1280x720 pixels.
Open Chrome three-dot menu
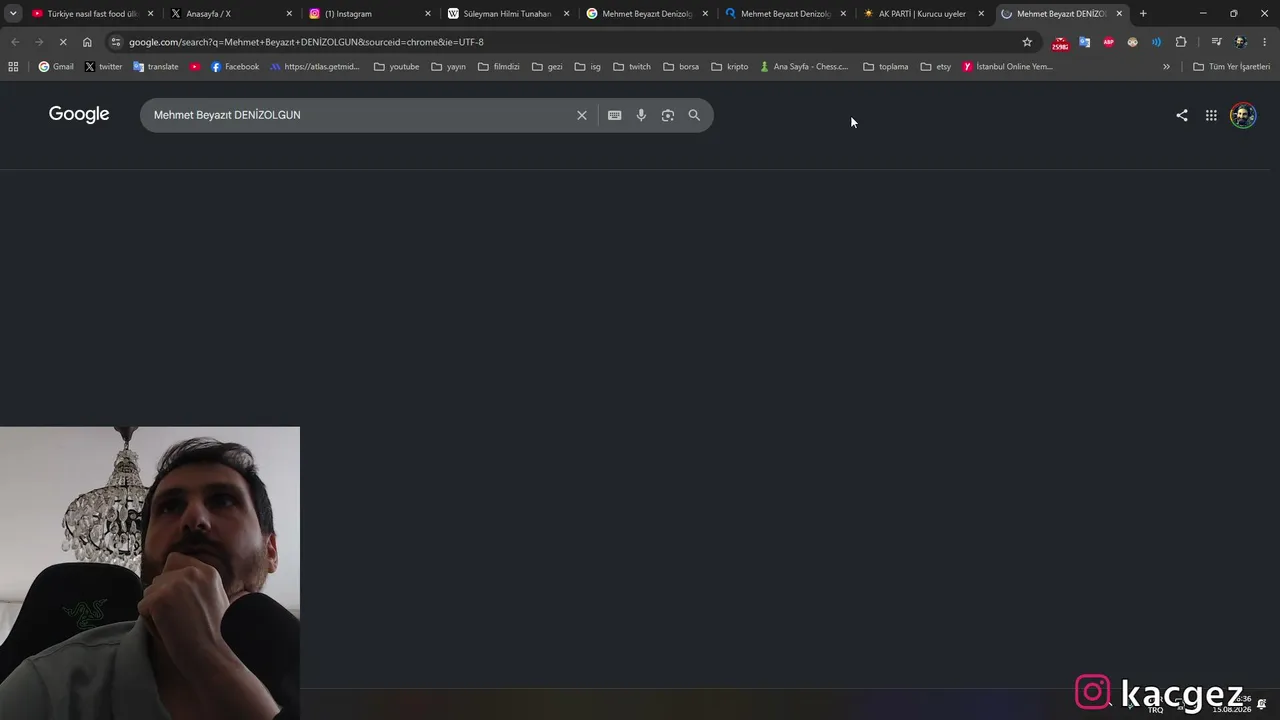pyautogui.click(x=1265, y=42)
